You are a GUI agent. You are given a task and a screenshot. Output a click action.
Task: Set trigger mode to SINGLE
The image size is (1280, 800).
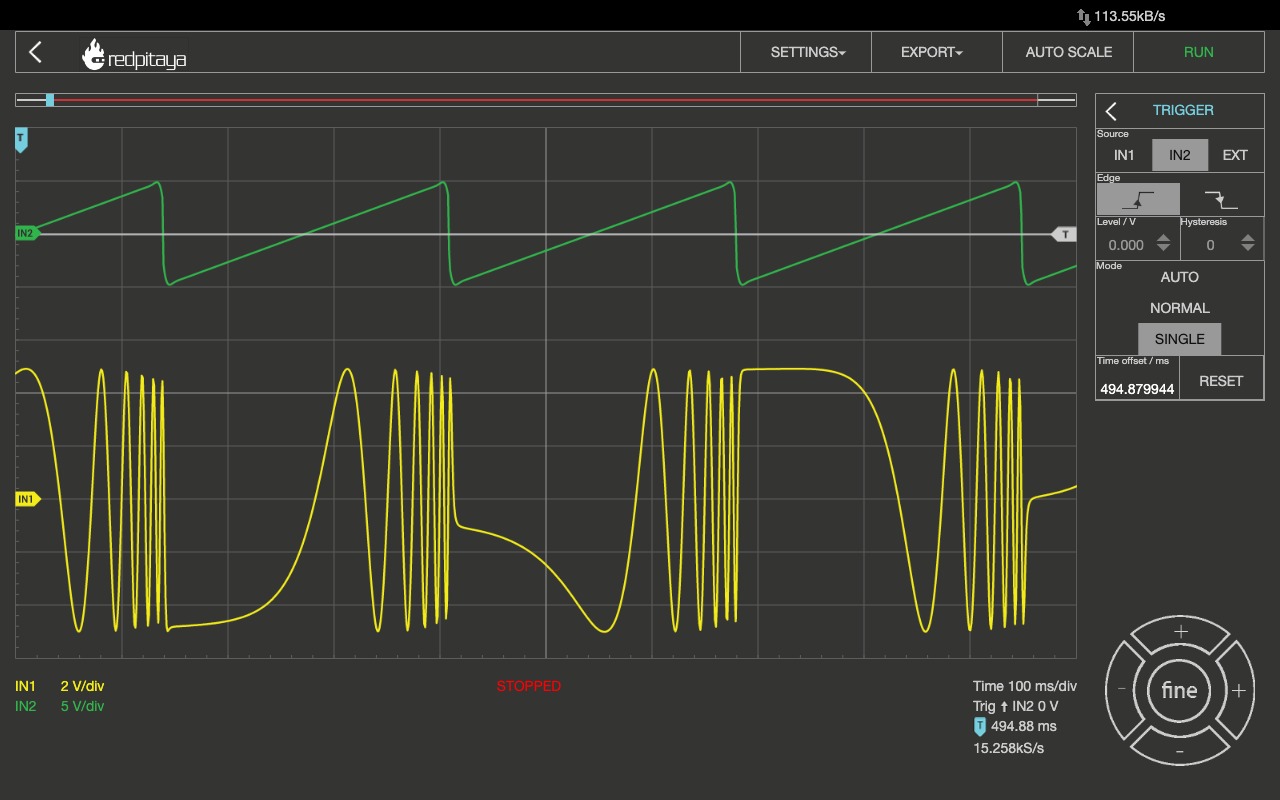click(x=1180, y=339)
